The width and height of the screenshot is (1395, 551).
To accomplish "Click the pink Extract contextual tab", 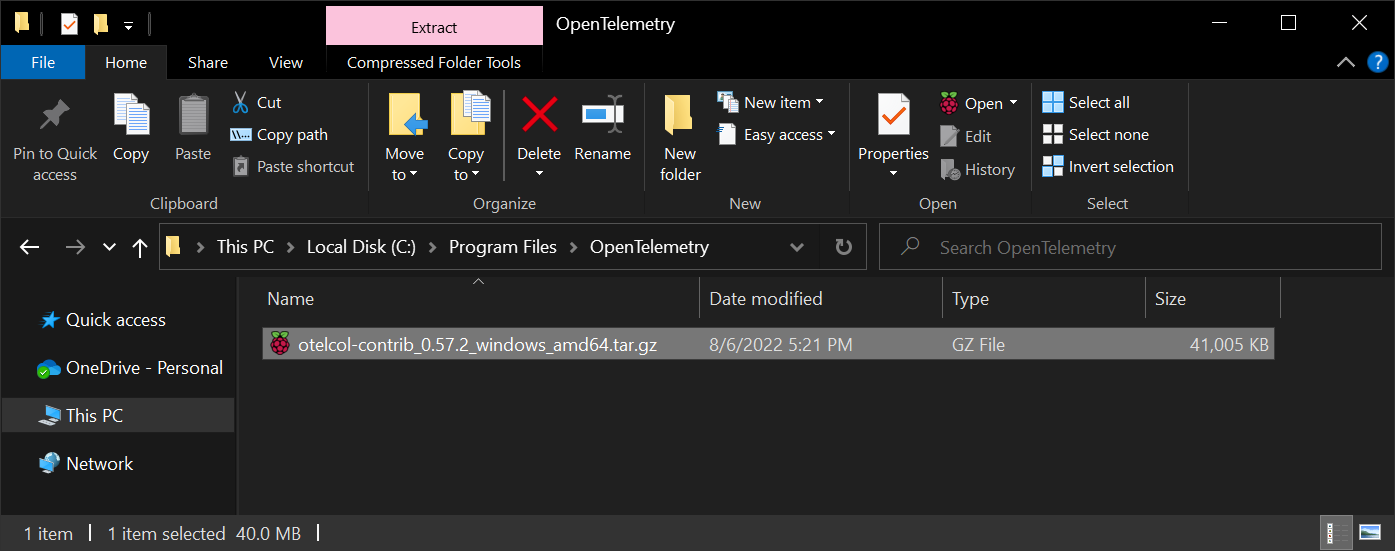I will pyautogui.click(x=434, y=27).
